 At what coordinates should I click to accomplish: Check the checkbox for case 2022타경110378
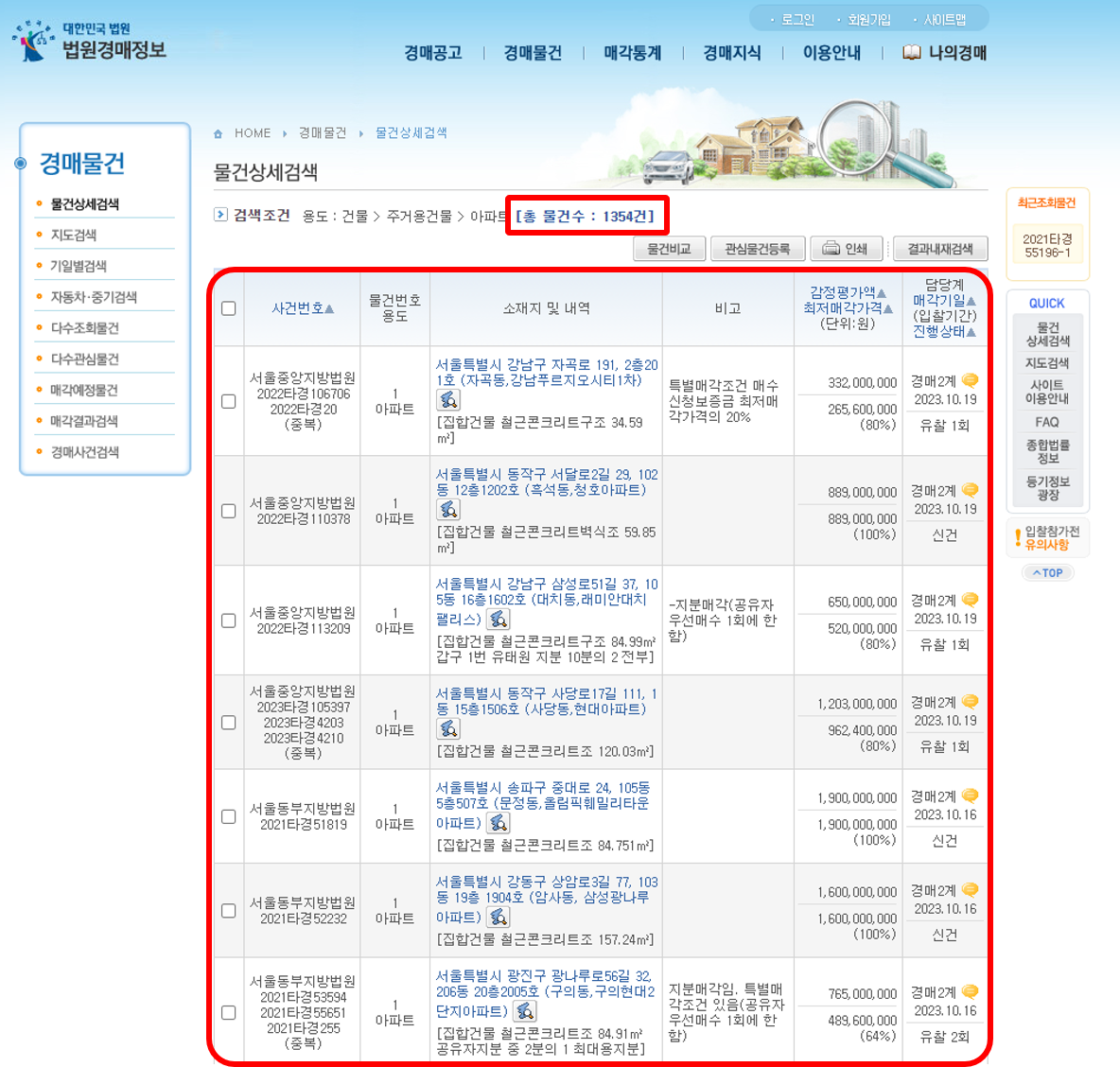[x=228, y=510]
